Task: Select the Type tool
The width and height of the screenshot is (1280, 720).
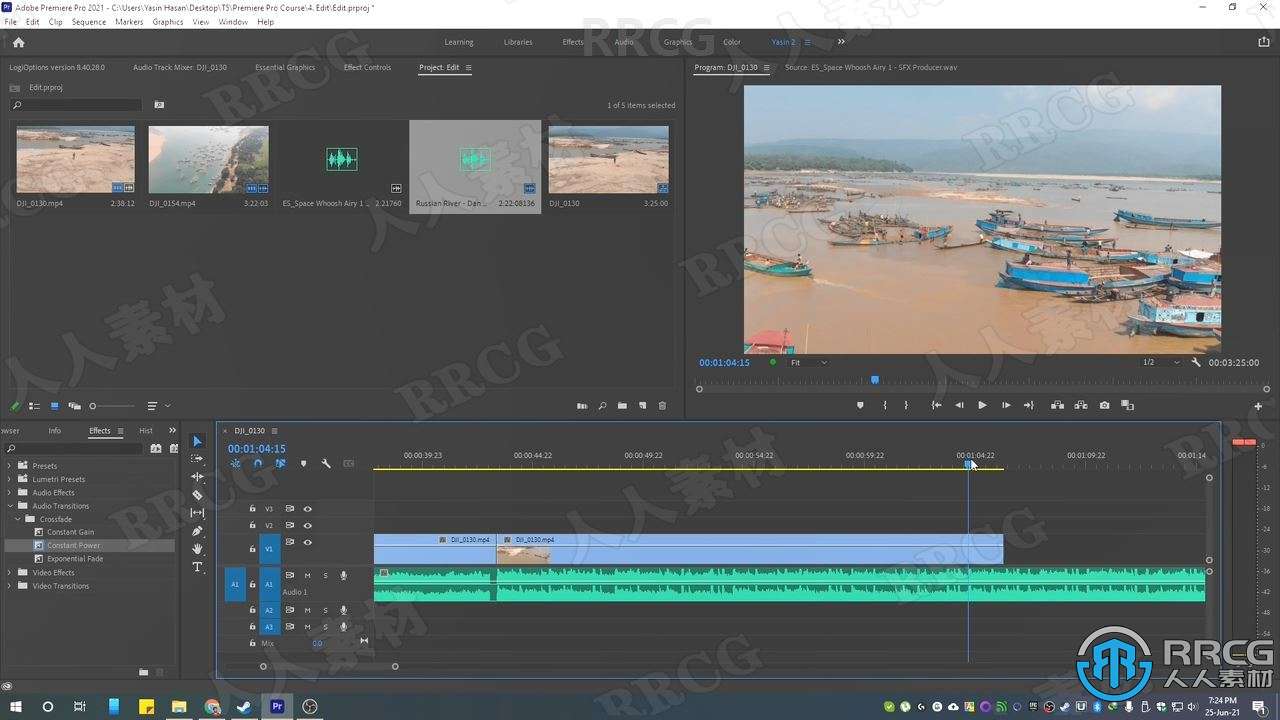Action: click(x=197, y=567)
